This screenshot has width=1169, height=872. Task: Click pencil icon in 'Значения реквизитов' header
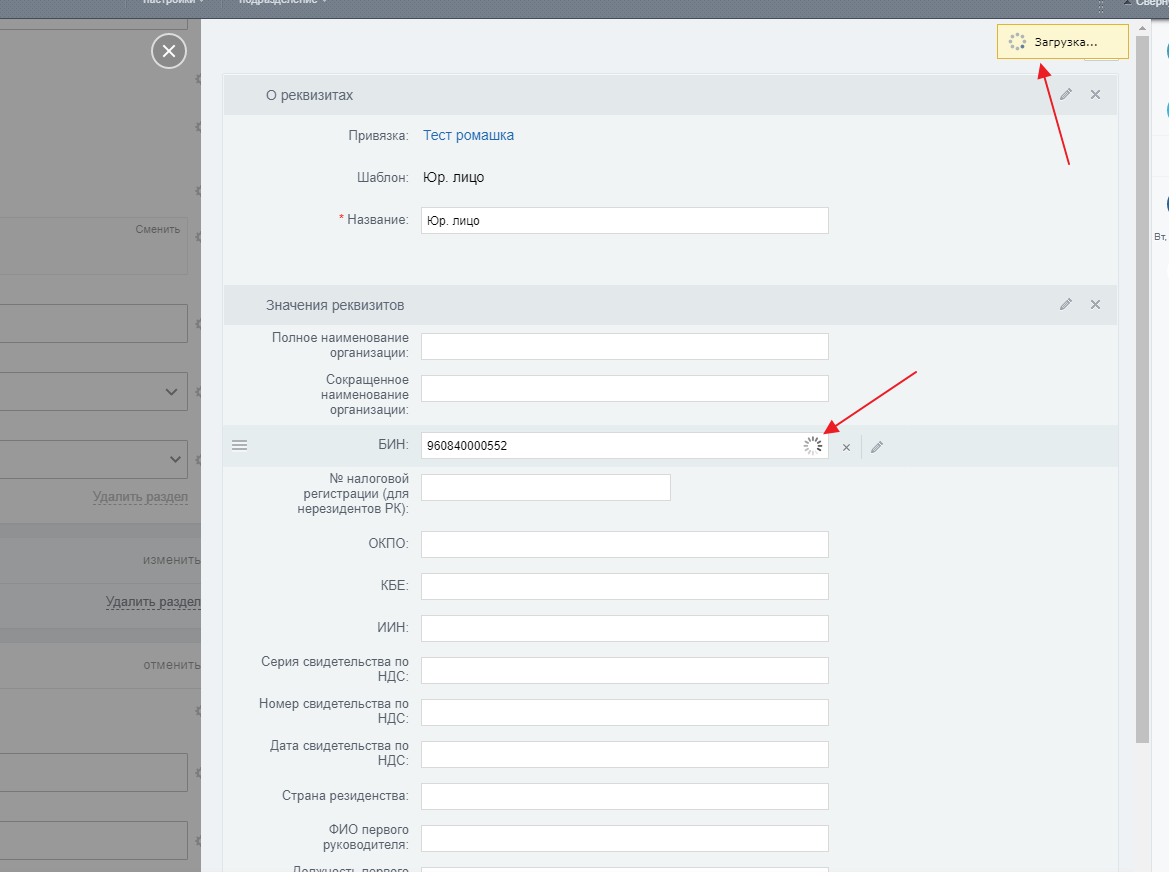pos(1066,304)
